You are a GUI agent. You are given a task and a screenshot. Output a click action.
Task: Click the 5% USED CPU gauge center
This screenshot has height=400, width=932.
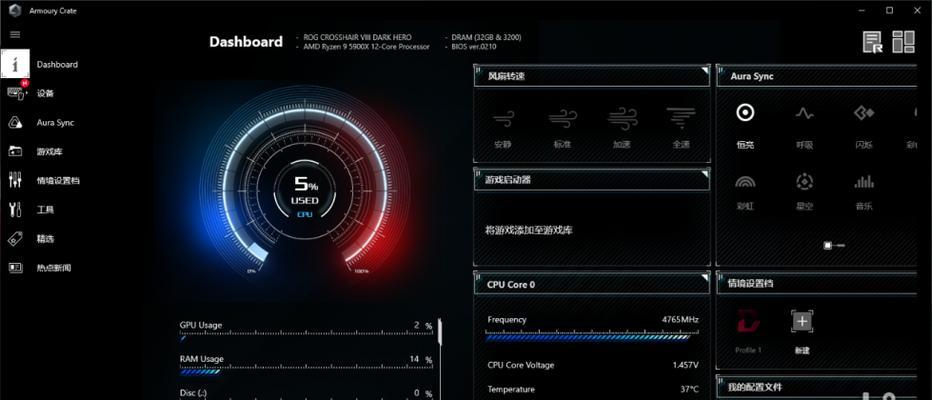click(x=305, y=192)
